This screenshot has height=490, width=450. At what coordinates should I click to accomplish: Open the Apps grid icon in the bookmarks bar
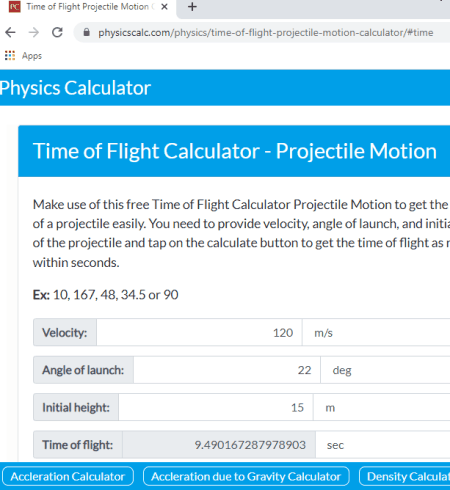point(10,55)
